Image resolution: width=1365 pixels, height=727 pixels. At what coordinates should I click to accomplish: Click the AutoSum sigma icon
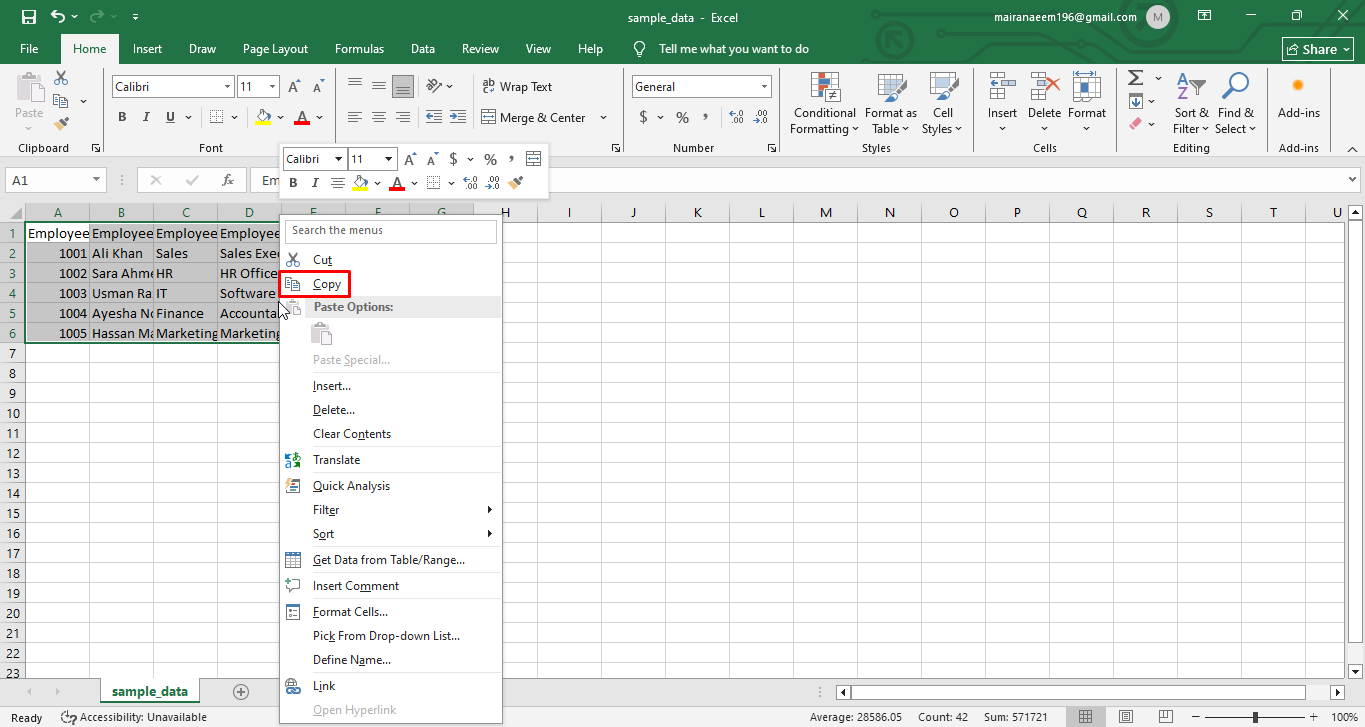(x=1135, y=78)
